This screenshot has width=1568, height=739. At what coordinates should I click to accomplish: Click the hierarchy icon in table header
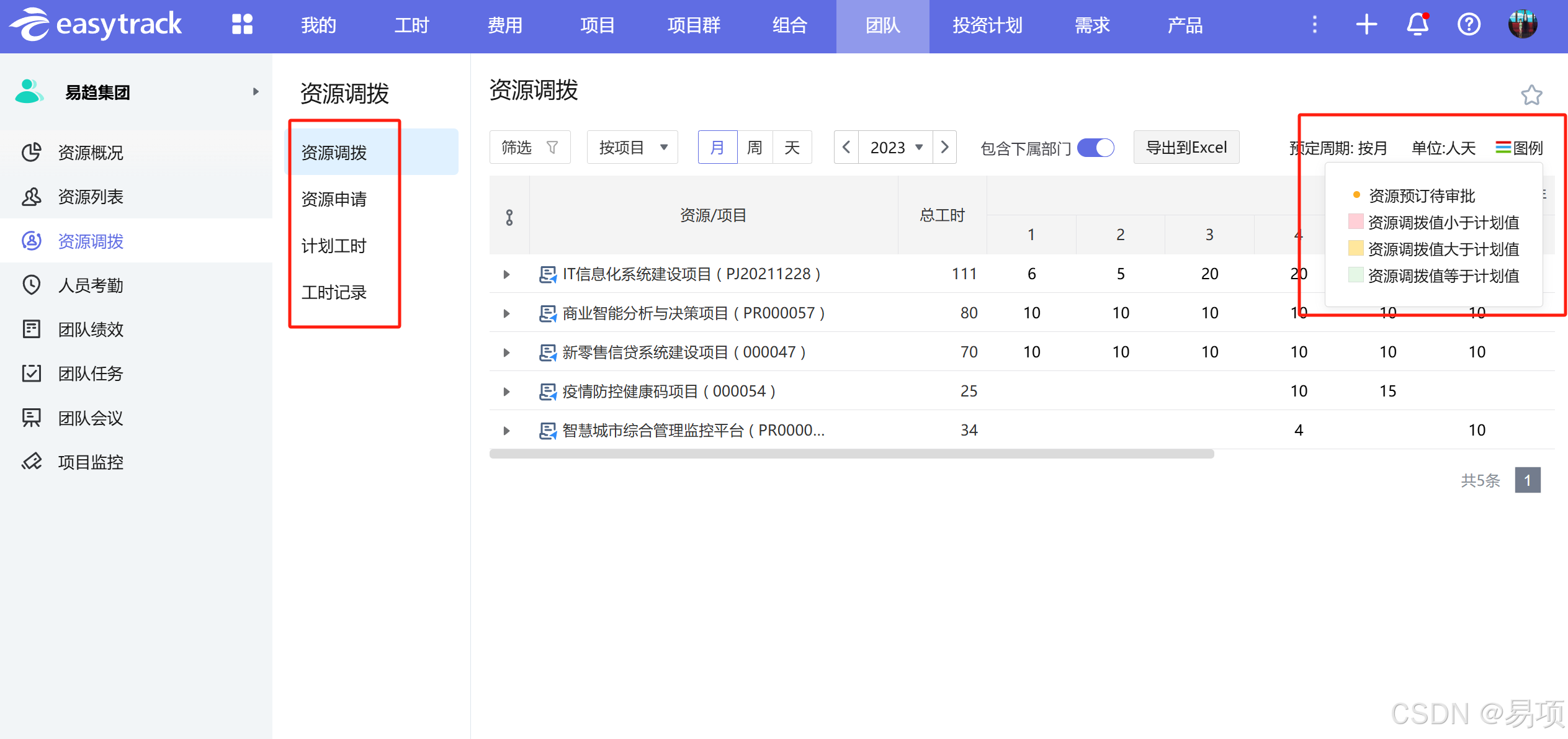click(x=509, y=217)
